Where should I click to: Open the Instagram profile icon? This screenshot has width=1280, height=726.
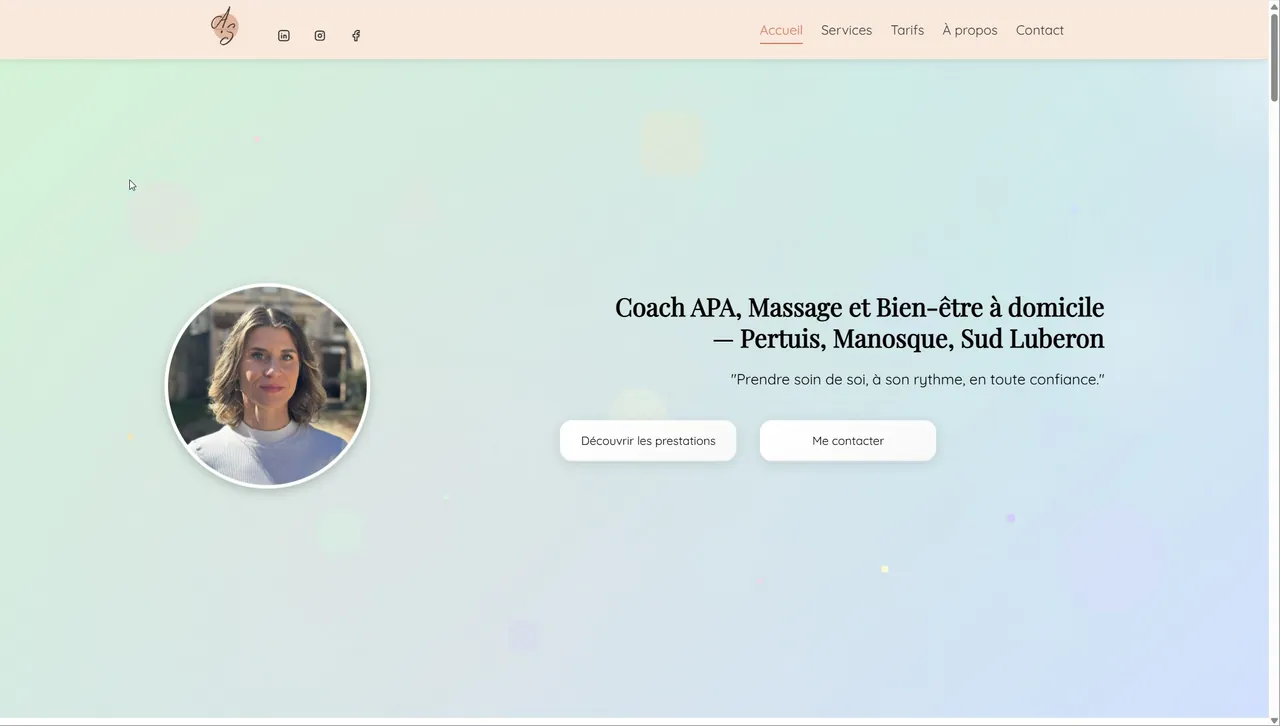[320, 36]
